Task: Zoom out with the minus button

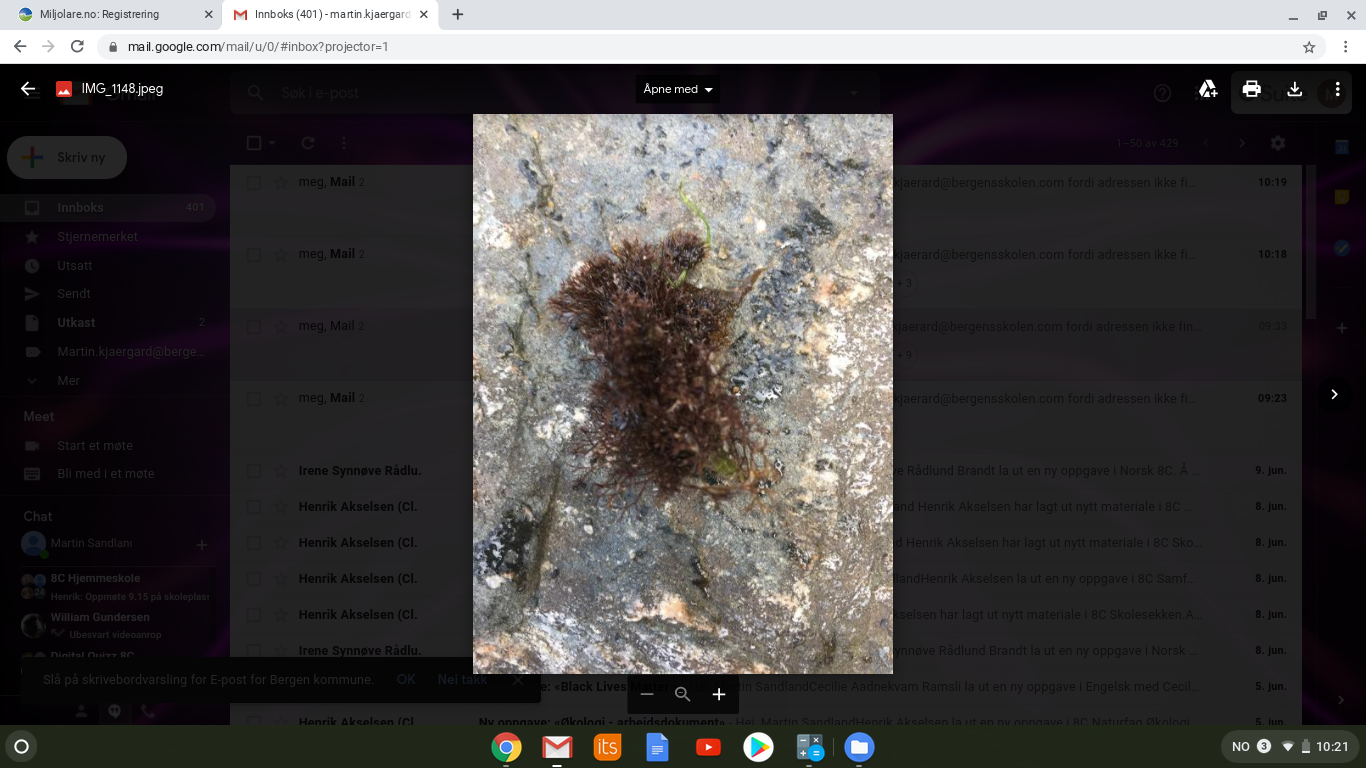Action: click(647, 694)
